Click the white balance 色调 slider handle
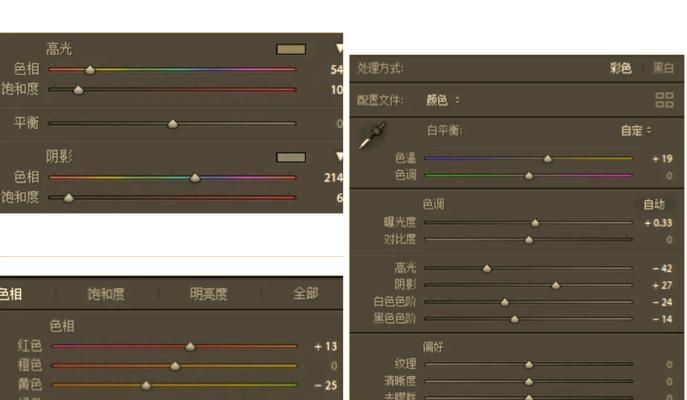The image size is (687, 400). click(x=529, y=176)
